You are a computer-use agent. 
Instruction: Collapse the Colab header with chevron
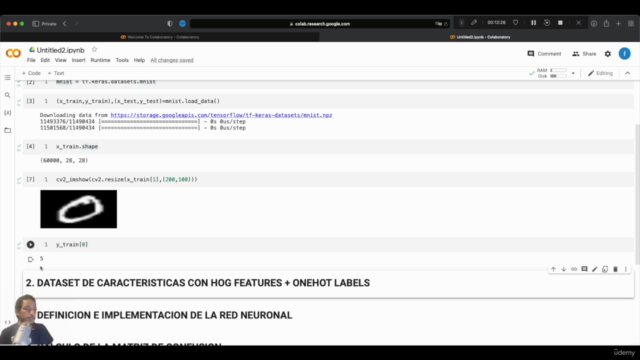(x=628, y=73)
